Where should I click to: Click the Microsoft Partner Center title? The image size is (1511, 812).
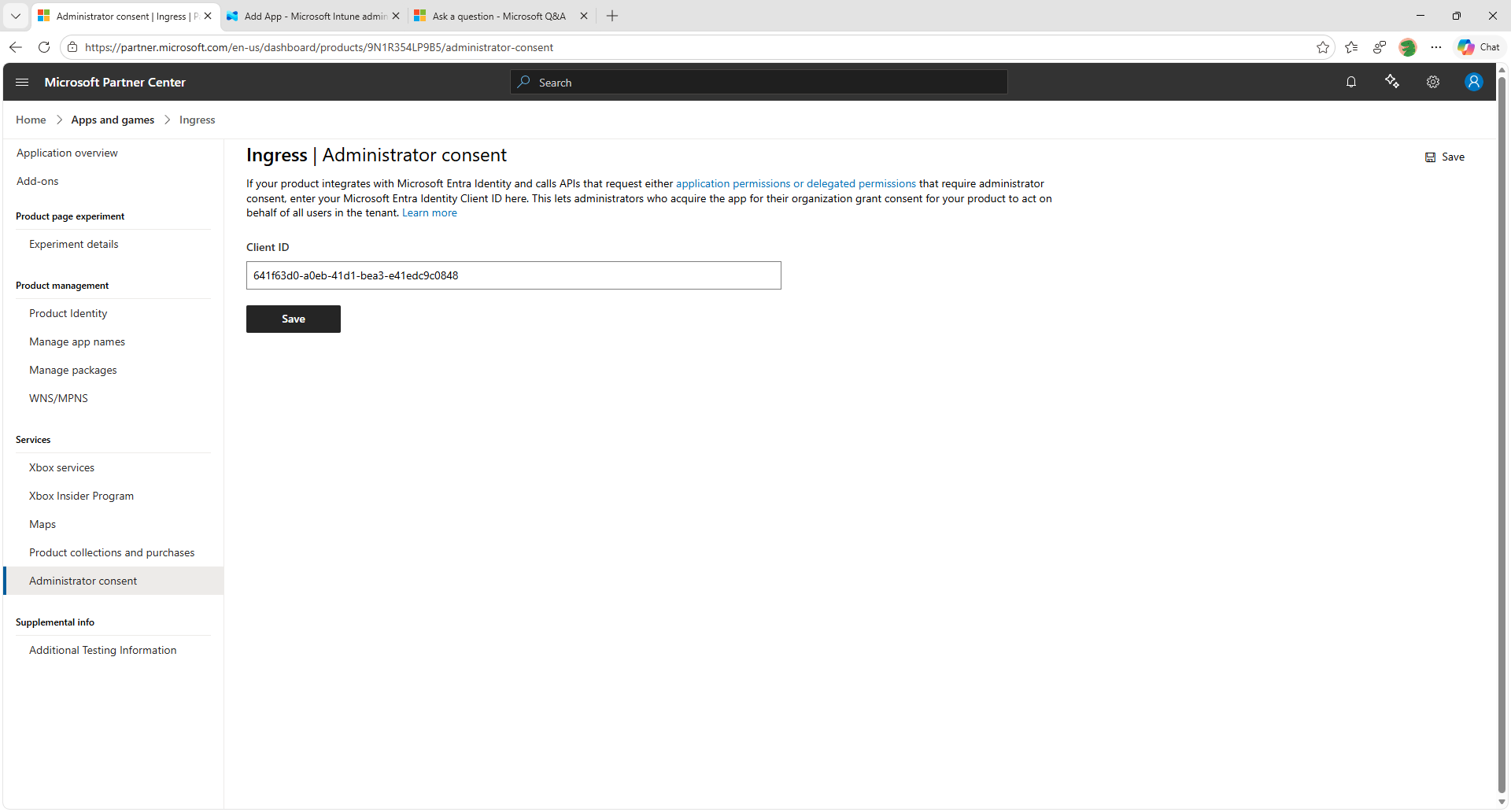pos(115,82)
